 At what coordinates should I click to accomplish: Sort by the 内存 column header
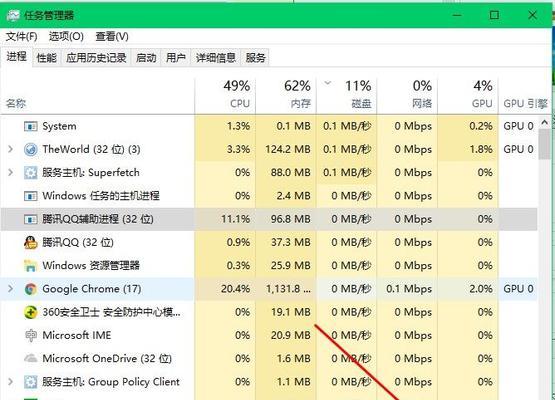(x=286, y=95)
